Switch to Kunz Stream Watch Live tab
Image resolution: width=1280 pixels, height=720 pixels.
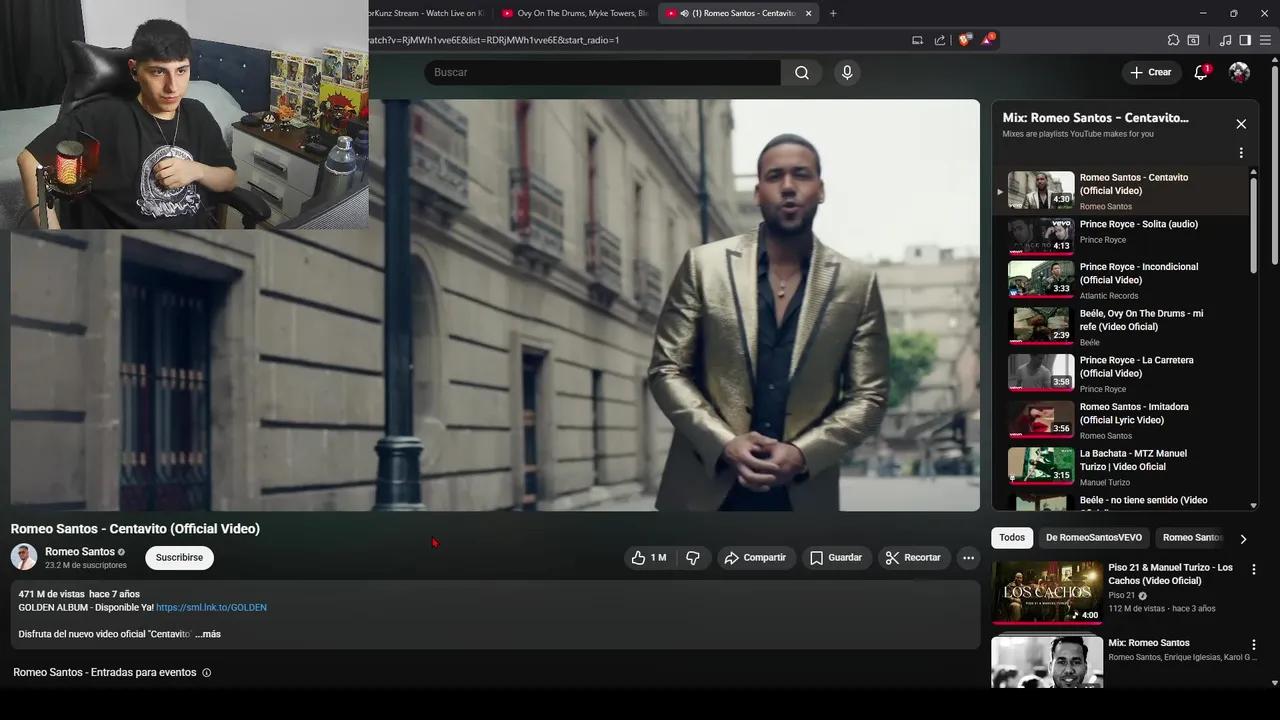click(427, 13)
